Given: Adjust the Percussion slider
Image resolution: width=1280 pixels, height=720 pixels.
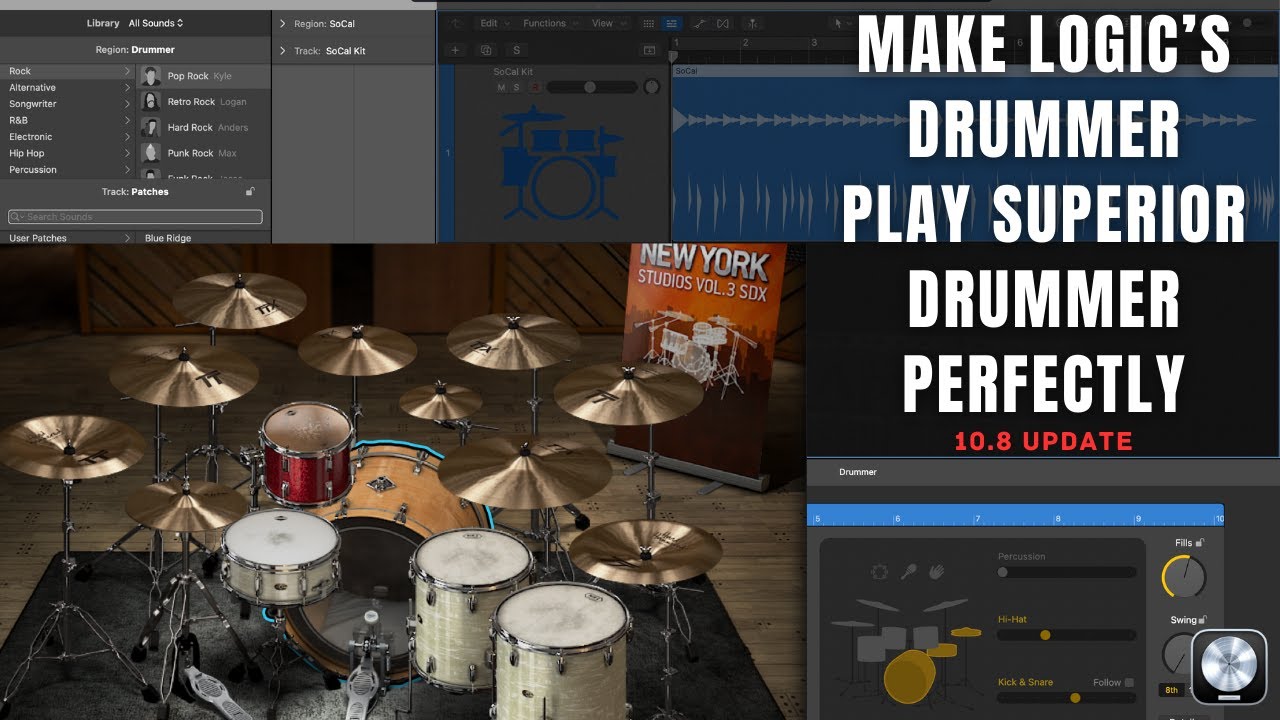Looking at the screenshot, I should click(x=1067, y=572).
